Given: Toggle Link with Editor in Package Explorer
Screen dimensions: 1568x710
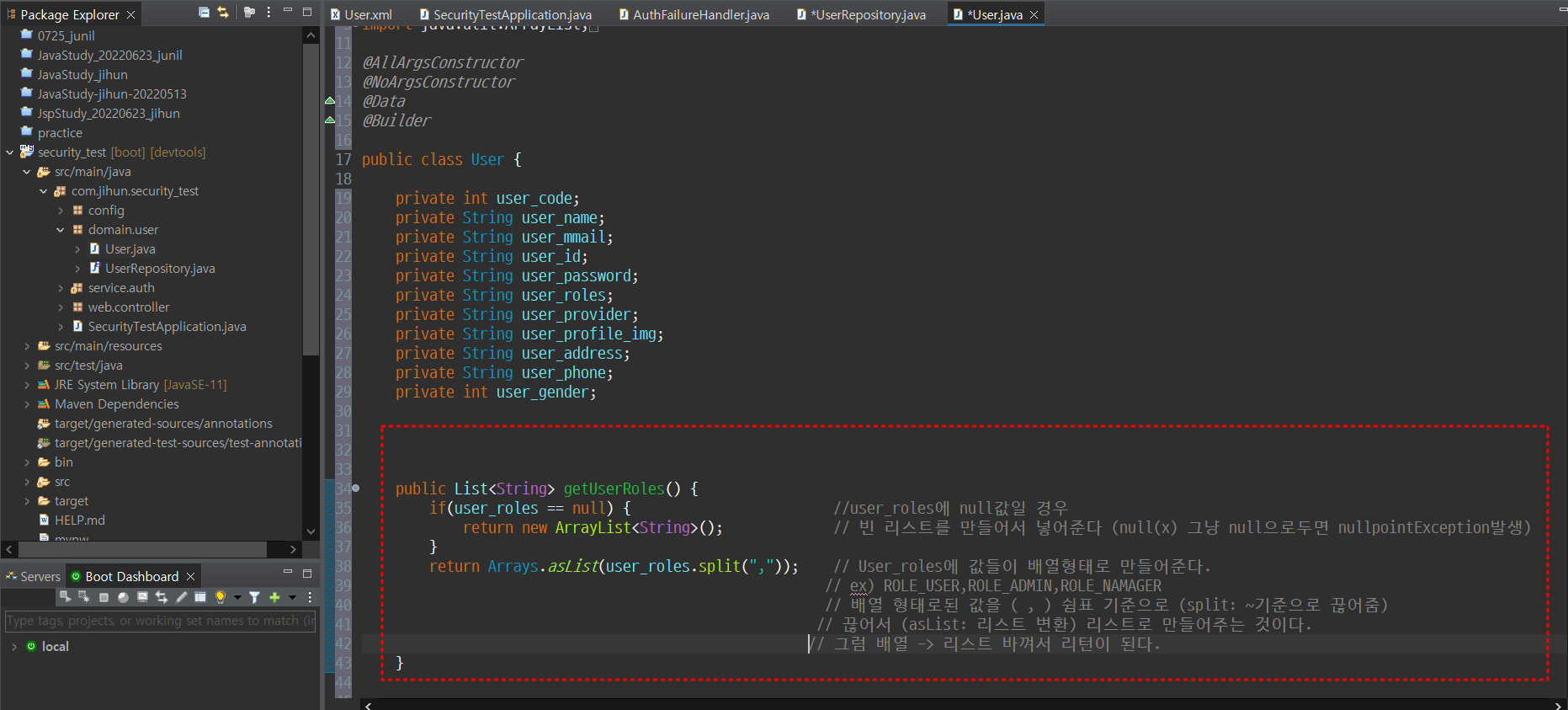Looking at the screenshot, I should tap(223, 12).
